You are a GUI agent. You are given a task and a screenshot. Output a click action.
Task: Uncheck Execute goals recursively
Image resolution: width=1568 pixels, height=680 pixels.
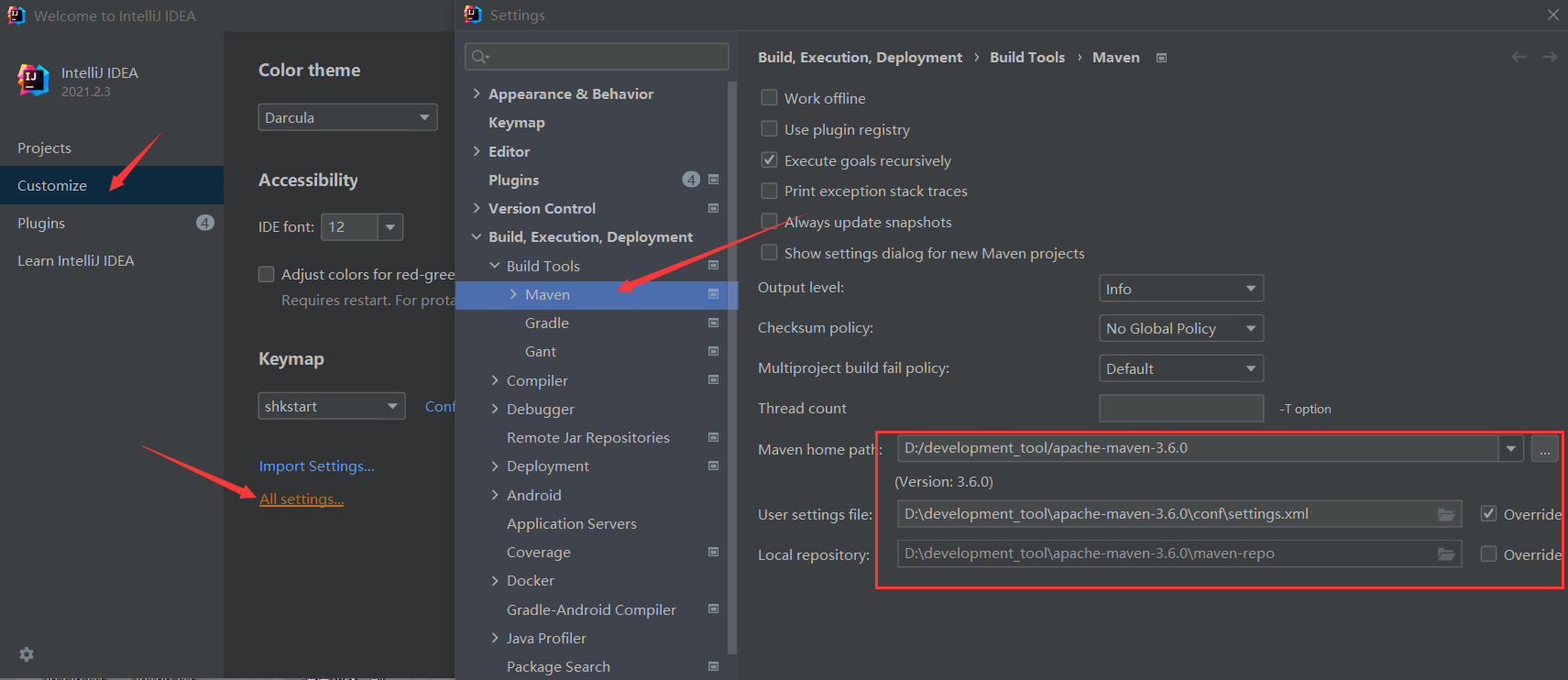(770, 159)
